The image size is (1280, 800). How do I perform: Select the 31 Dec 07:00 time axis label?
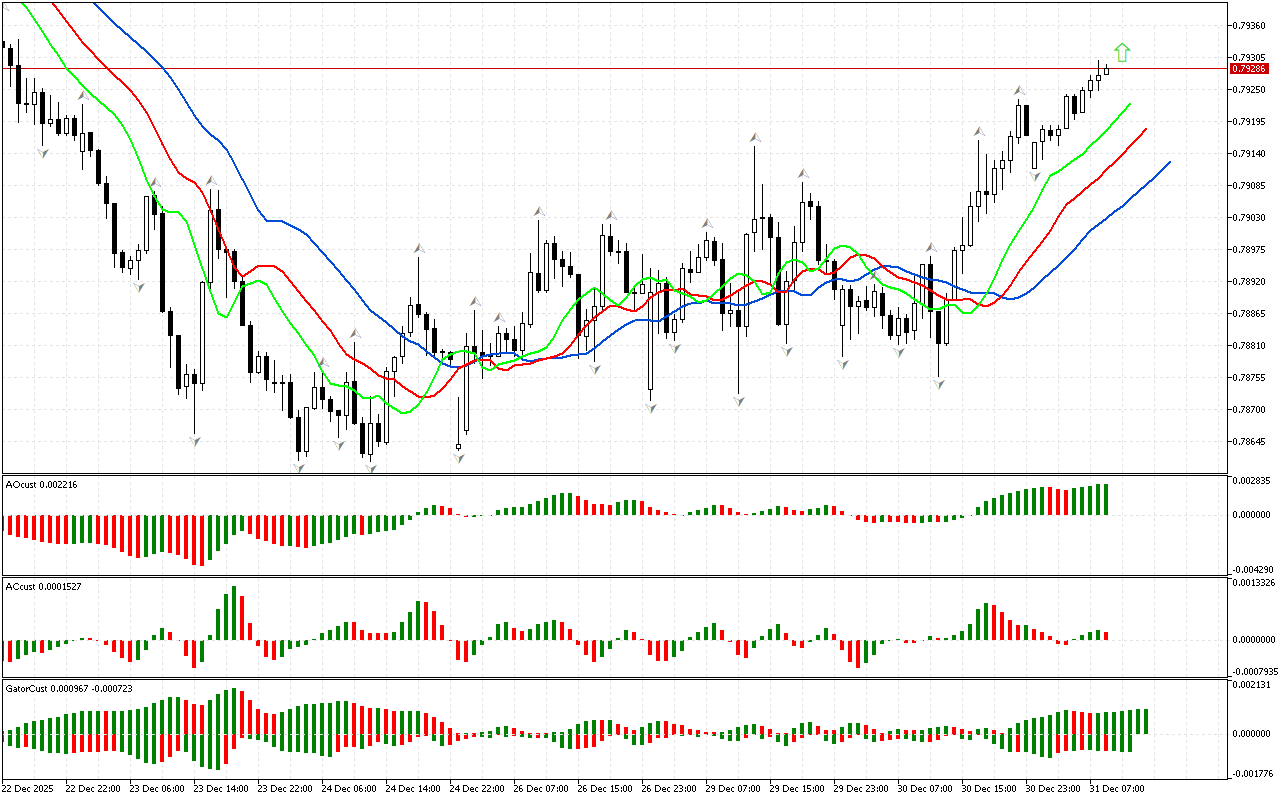pos(1116,789)
